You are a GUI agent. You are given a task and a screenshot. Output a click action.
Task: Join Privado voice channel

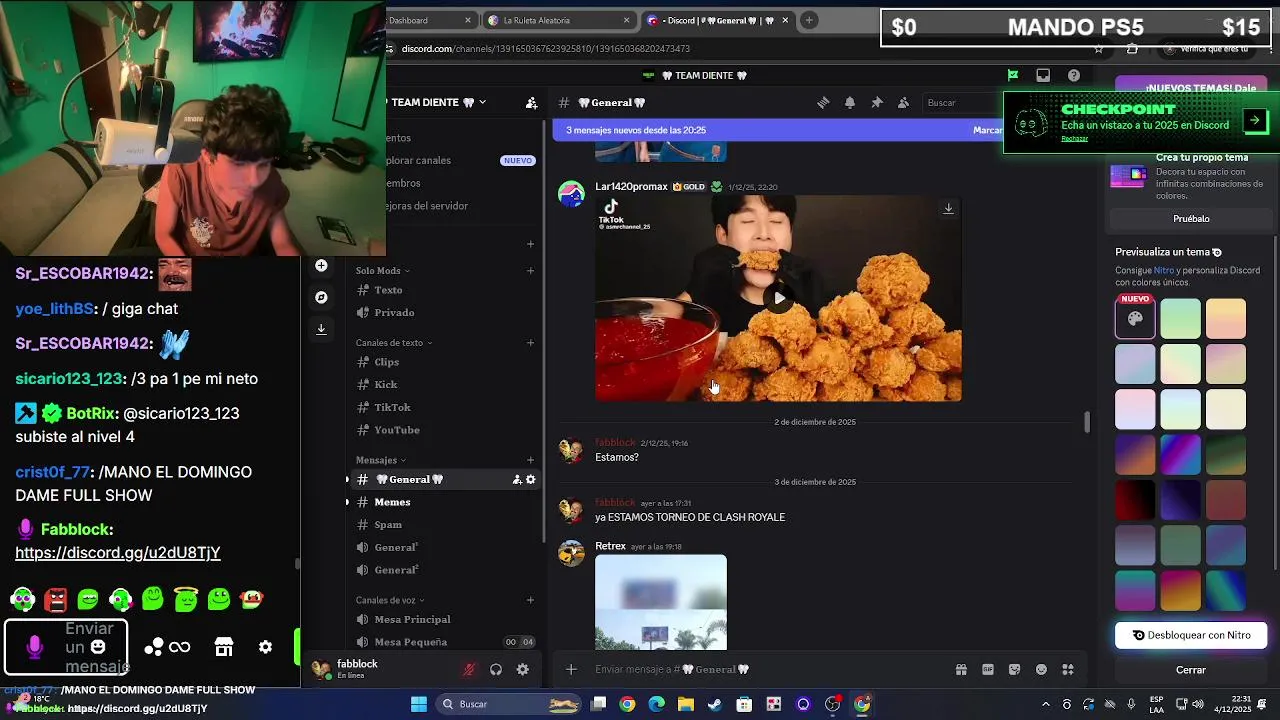click(445, 313)
